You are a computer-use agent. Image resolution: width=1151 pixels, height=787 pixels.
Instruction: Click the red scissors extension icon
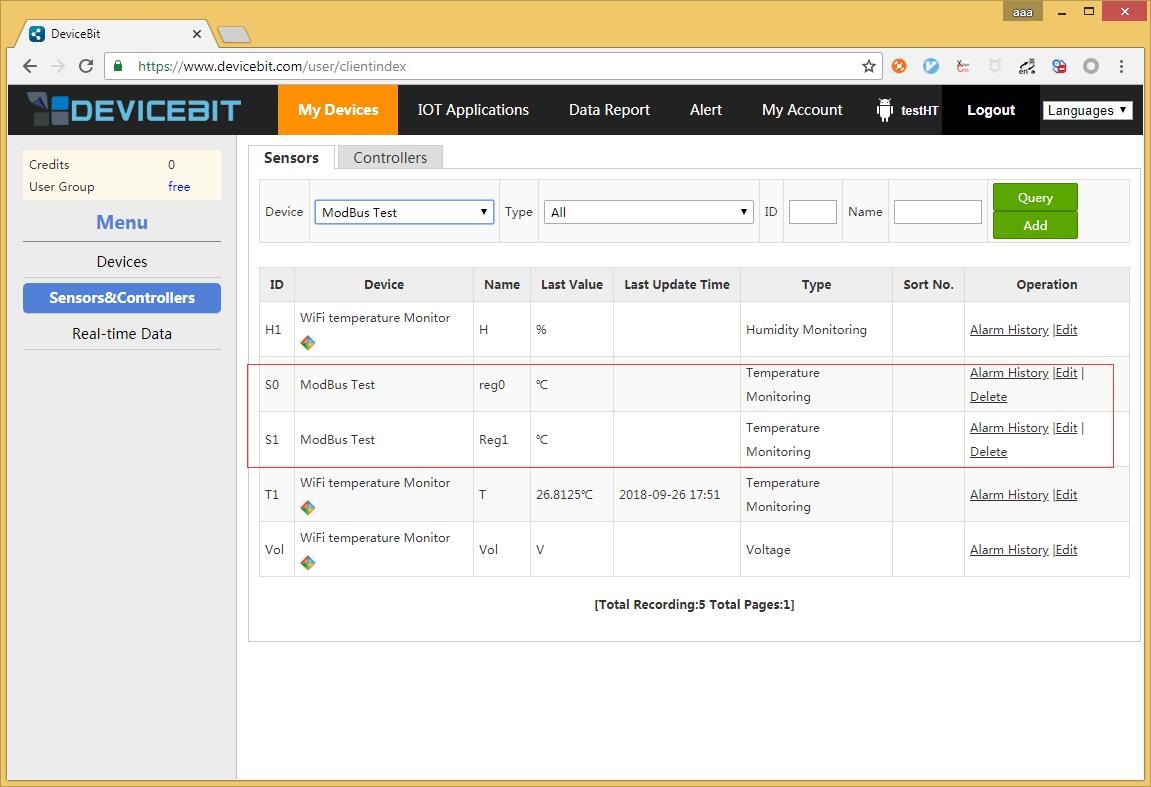[x=963, y=66]
